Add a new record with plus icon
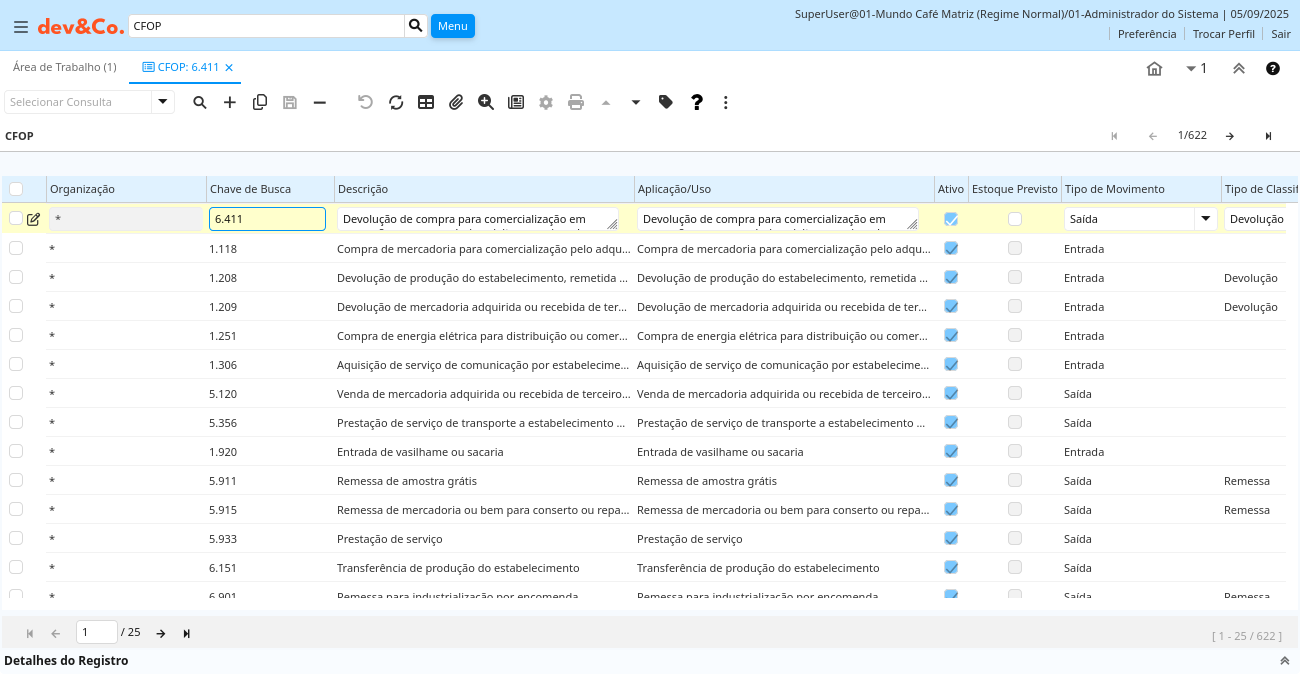The width and height of the screenshot is (1300, 674). (230, 102)
